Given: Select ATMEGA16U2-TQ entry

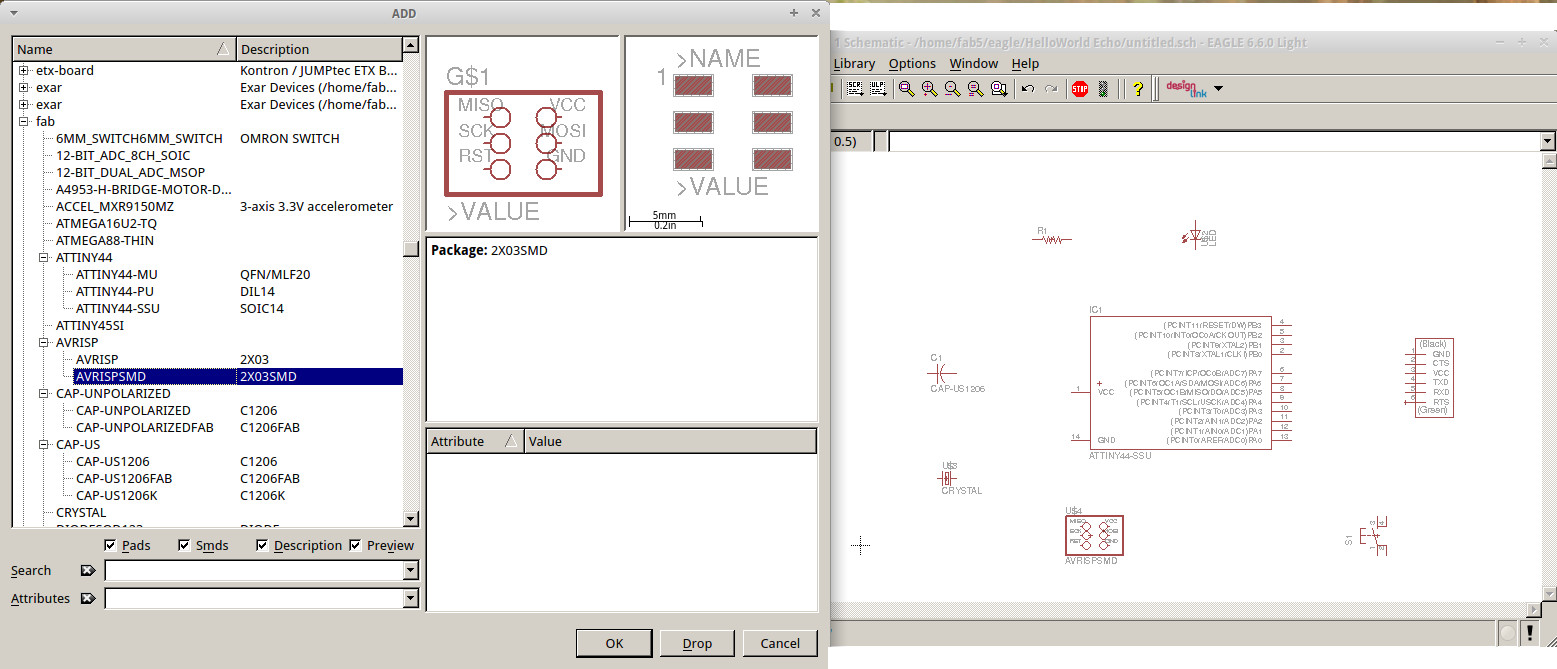Looking at the screenshot, I should [x=106, y=224].
